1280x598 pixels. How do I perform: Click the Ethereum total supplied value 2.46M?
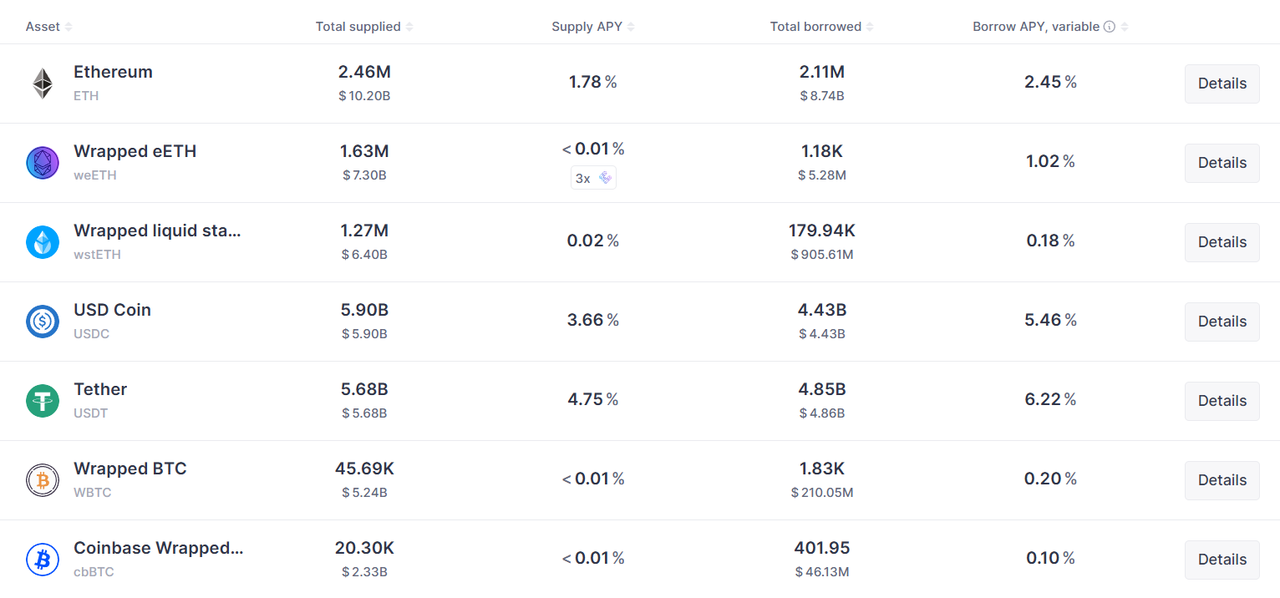(364, 71)
